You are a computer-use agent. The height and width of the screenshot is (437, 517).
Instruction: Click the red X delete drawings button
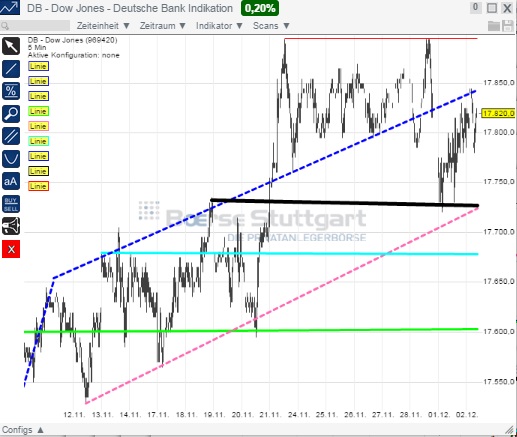[11, 249]
